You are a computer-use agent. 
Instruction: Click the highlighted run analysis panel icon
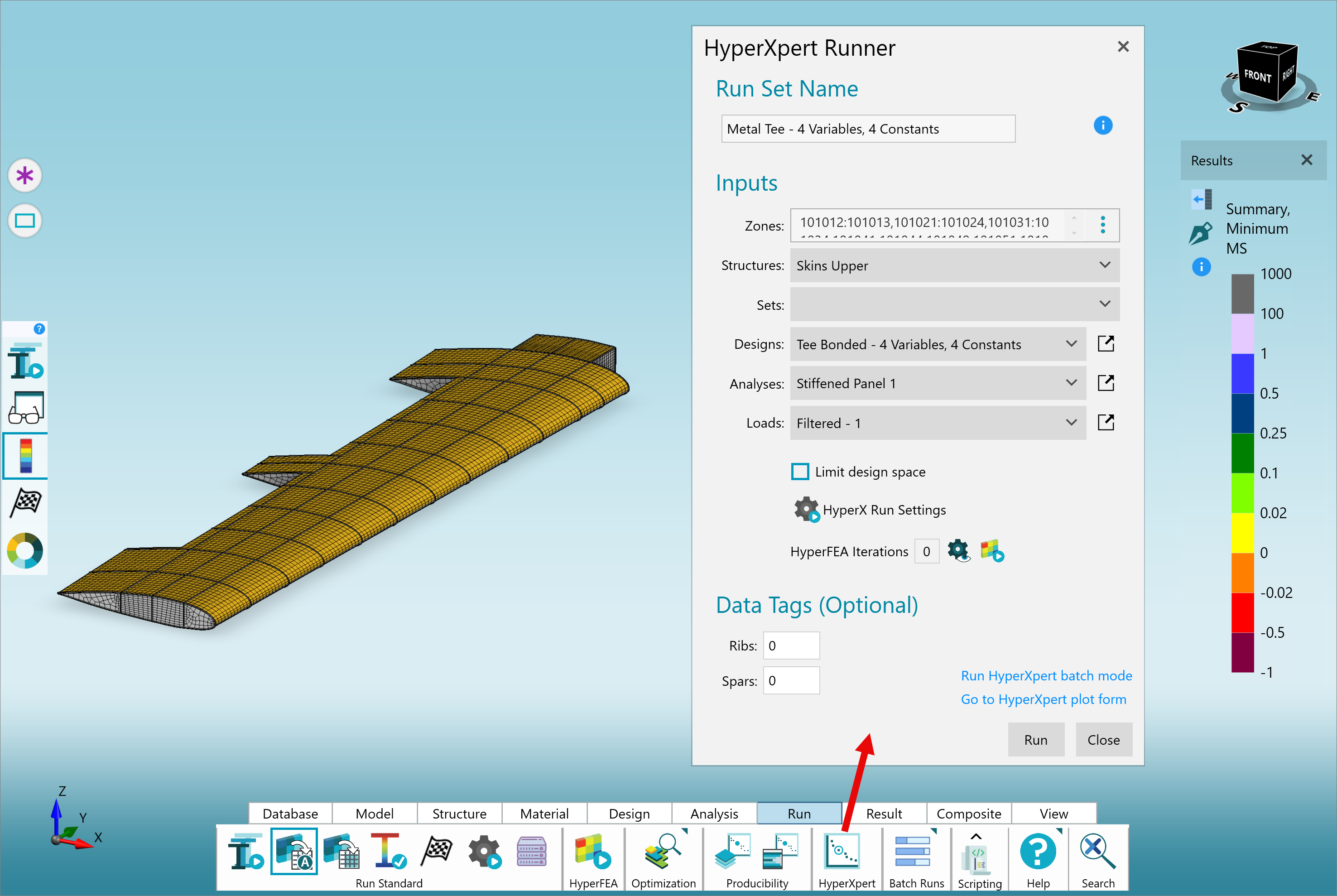(293, 852)
